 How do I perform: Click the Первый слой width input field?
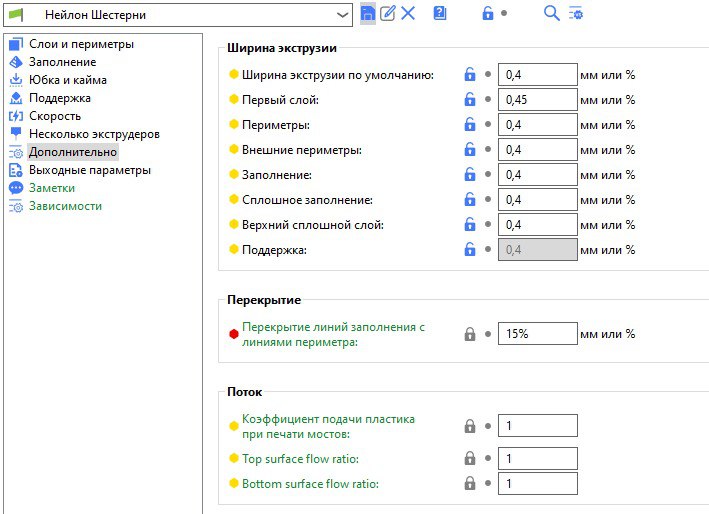point(537,100)
